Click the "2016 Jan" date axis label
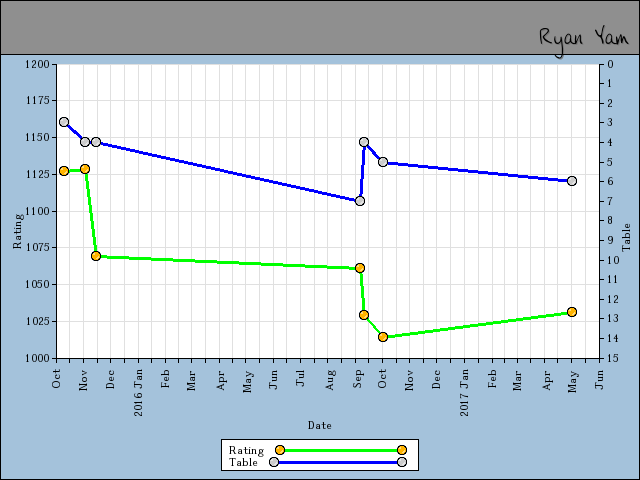Viewport: 640px width, 480px height. 138,392
